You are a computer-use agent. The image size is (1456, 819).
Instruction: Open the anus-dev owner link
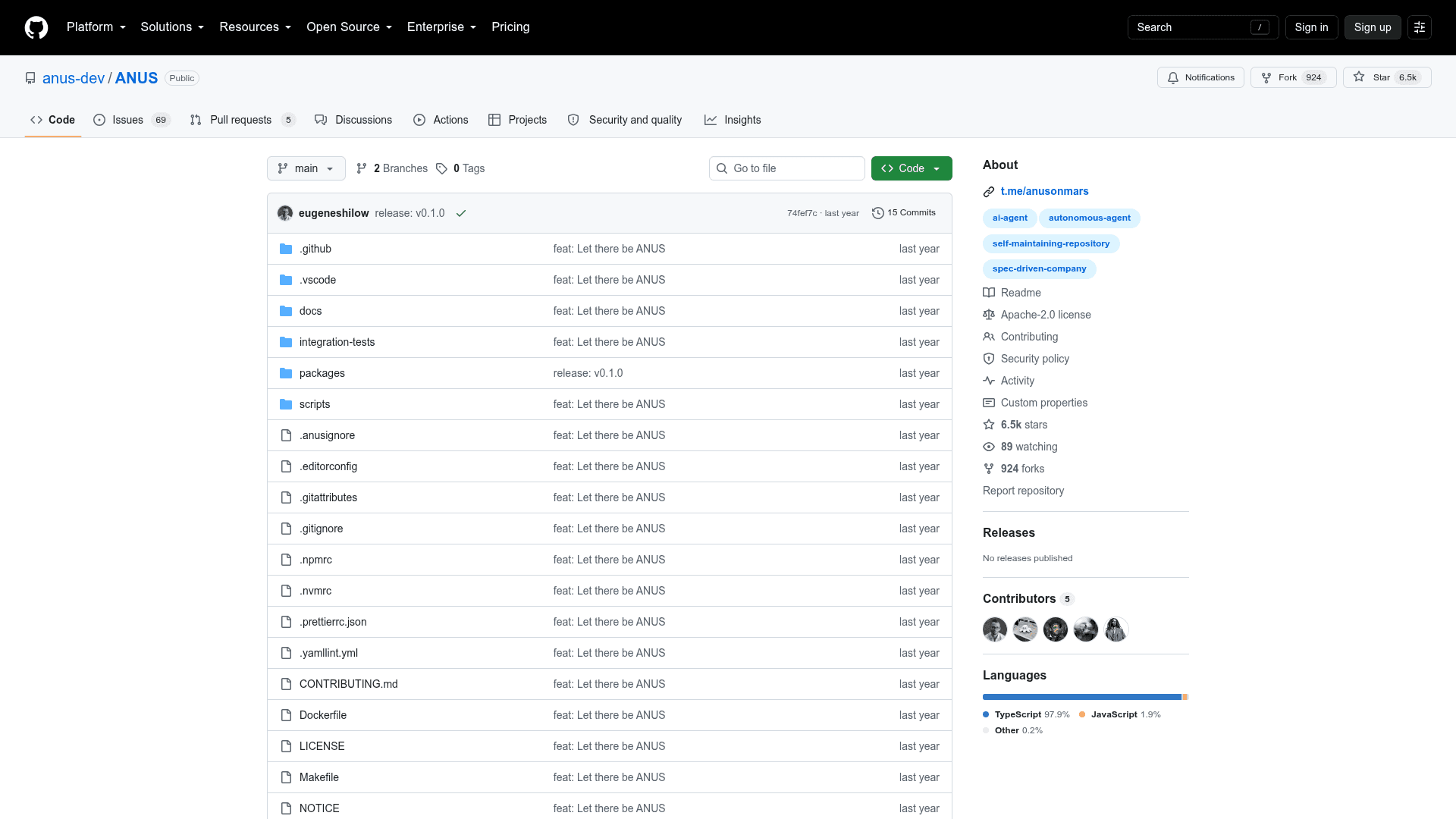coord(74,78)
